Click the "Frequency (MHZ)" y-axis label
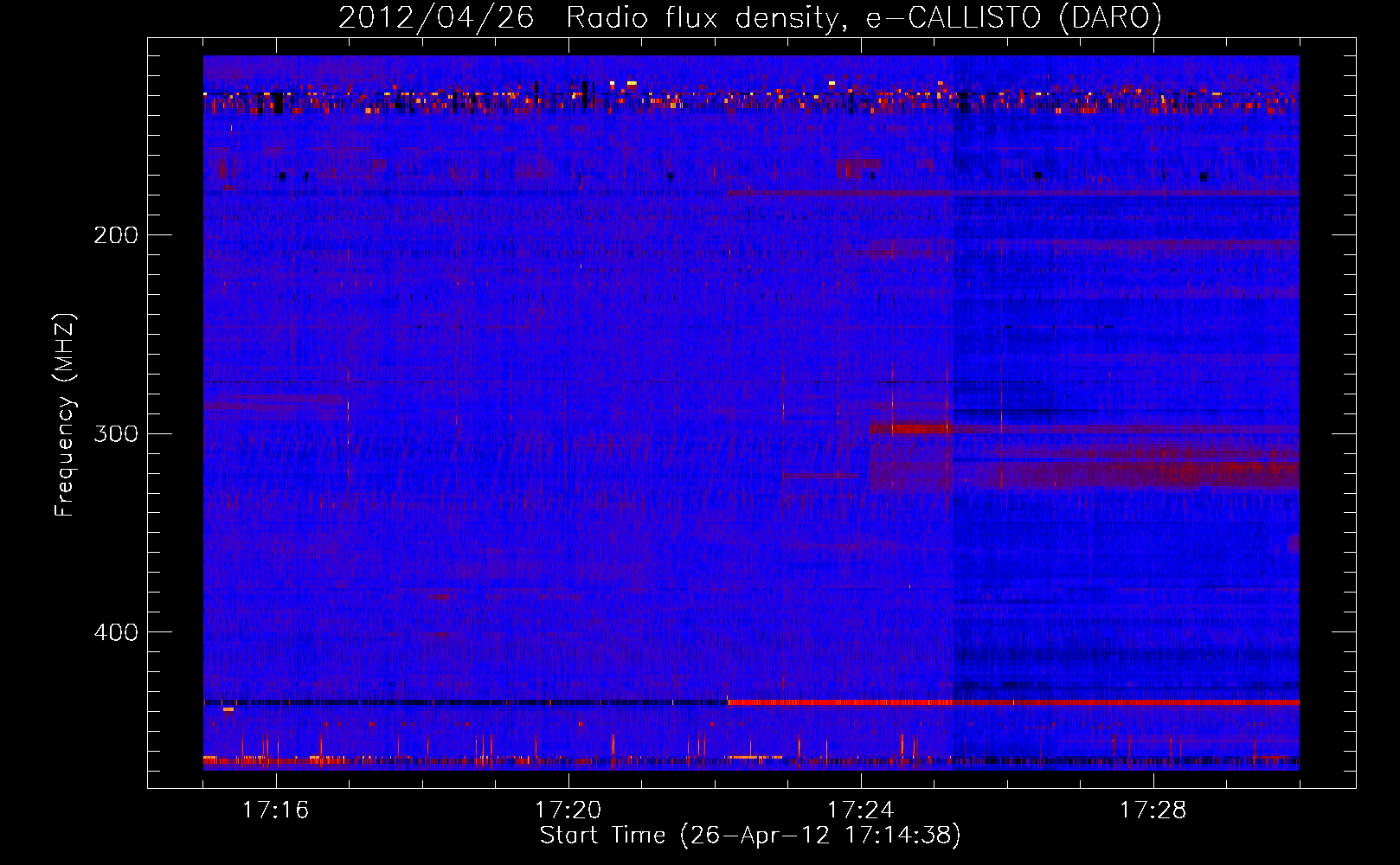The height and width of the screenshot is (865, 1400). 64,414
